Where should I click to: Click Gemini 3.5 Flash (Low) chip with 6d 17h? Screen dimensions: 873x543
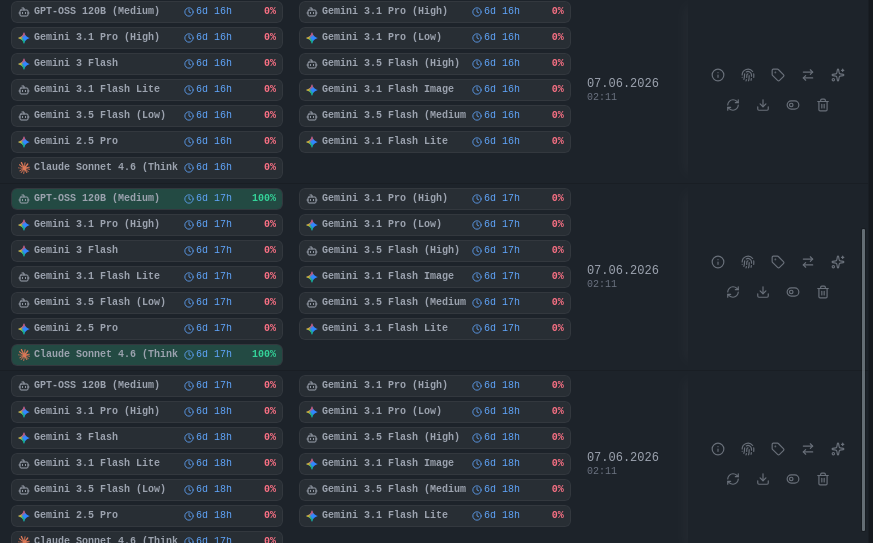(147, 303)
